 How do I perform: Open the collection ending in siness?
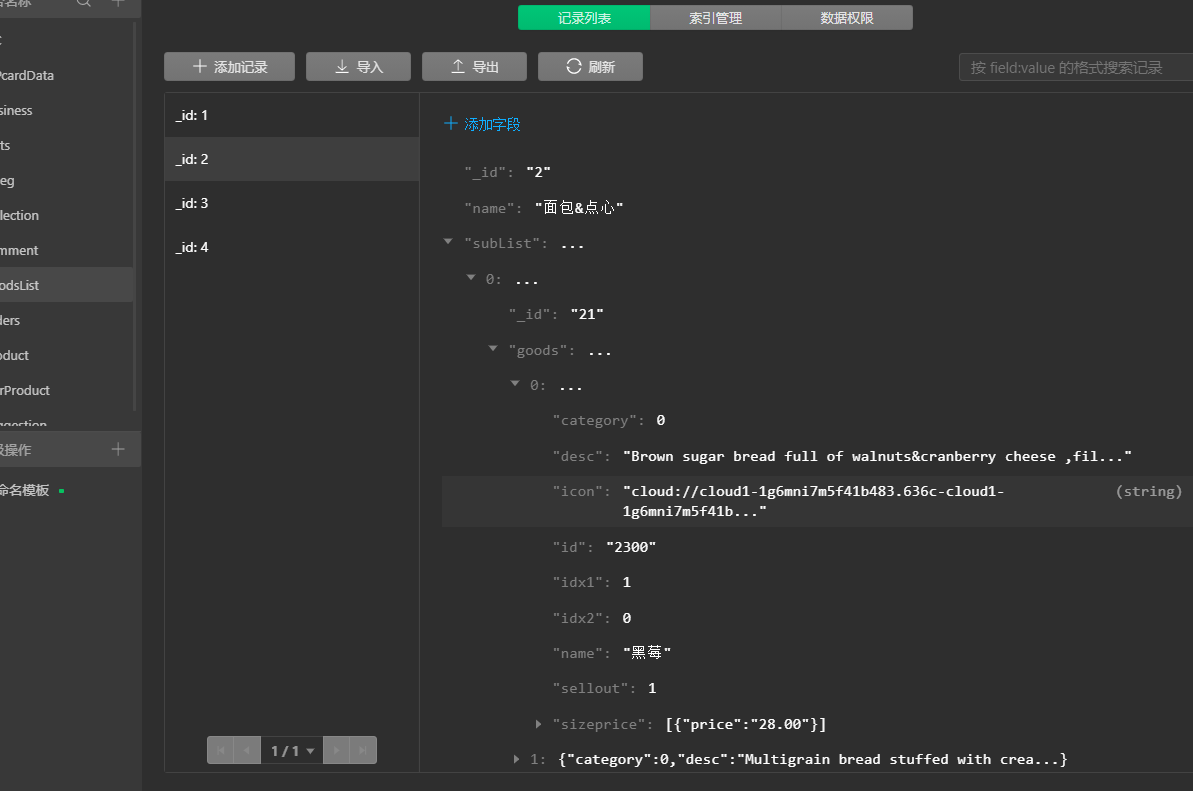[66, 110]
